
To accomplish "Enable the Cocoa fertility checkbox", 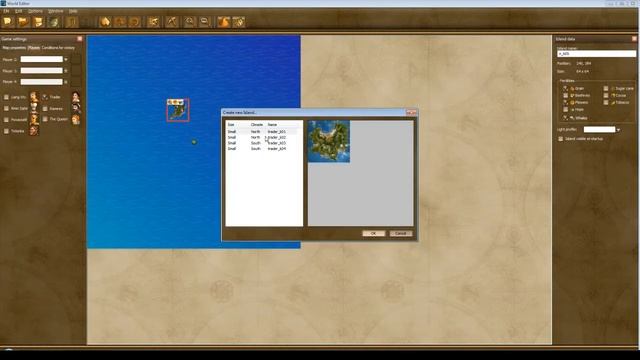I will pos(606,95).
